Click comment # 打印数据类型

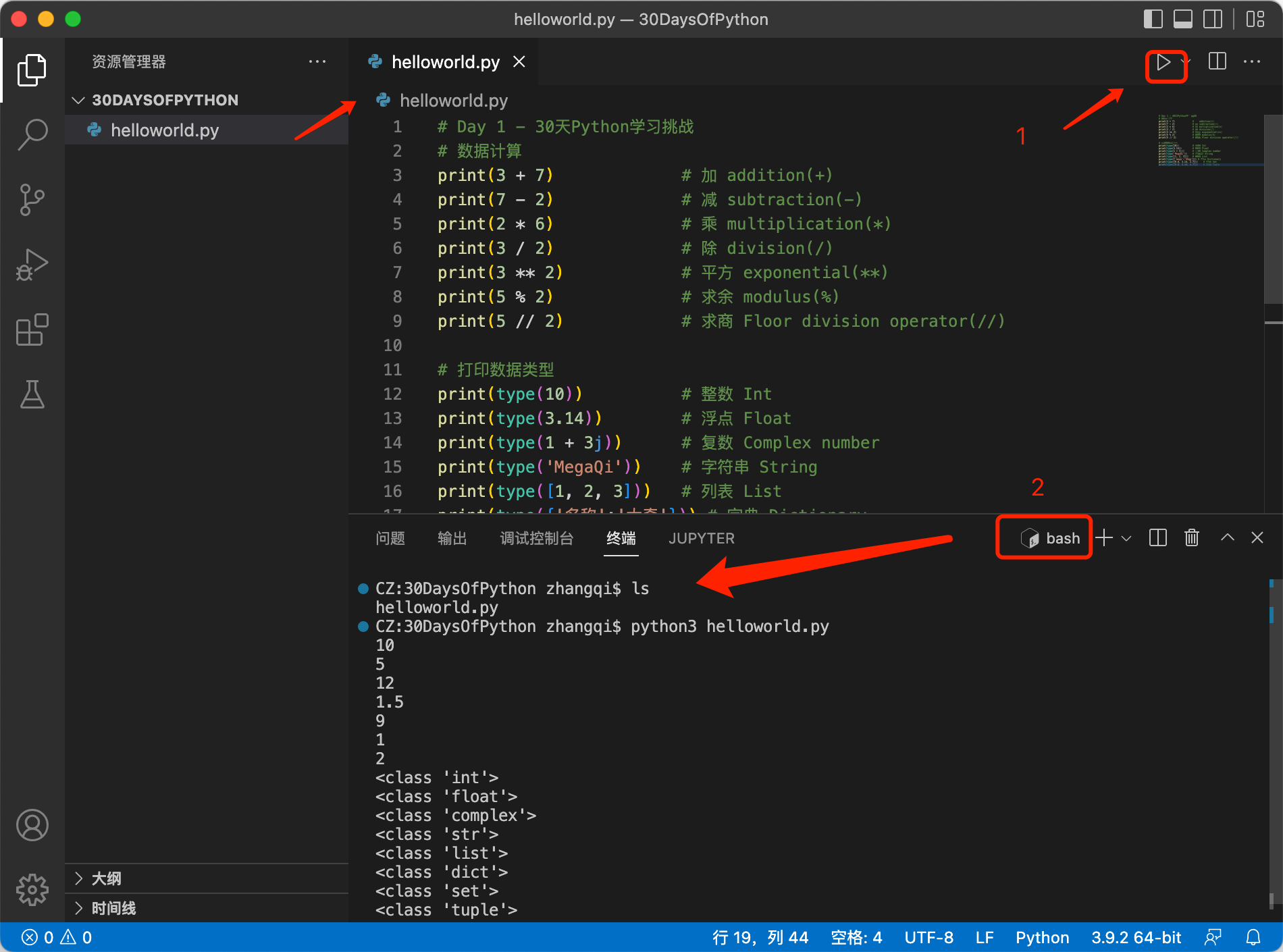click(x=496, y=370)
